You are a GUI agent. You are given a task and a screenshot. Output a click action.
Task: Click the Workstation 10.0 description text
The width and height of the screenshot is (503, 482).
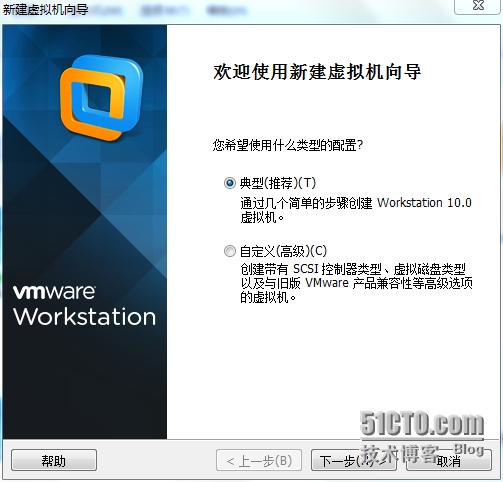356,210
